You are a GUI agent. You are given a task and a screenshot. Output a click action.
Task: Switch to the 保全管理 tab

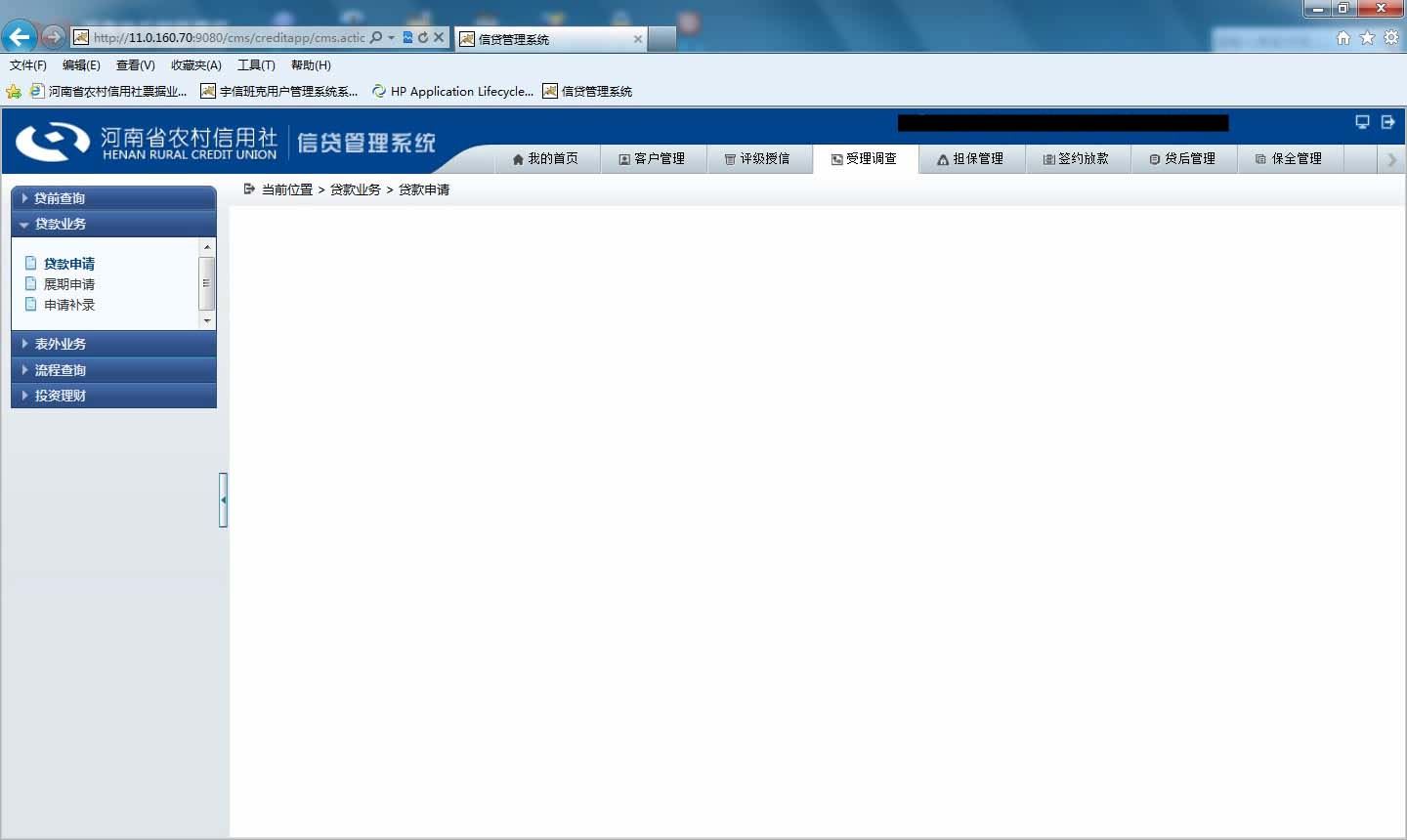point(1289,158)
